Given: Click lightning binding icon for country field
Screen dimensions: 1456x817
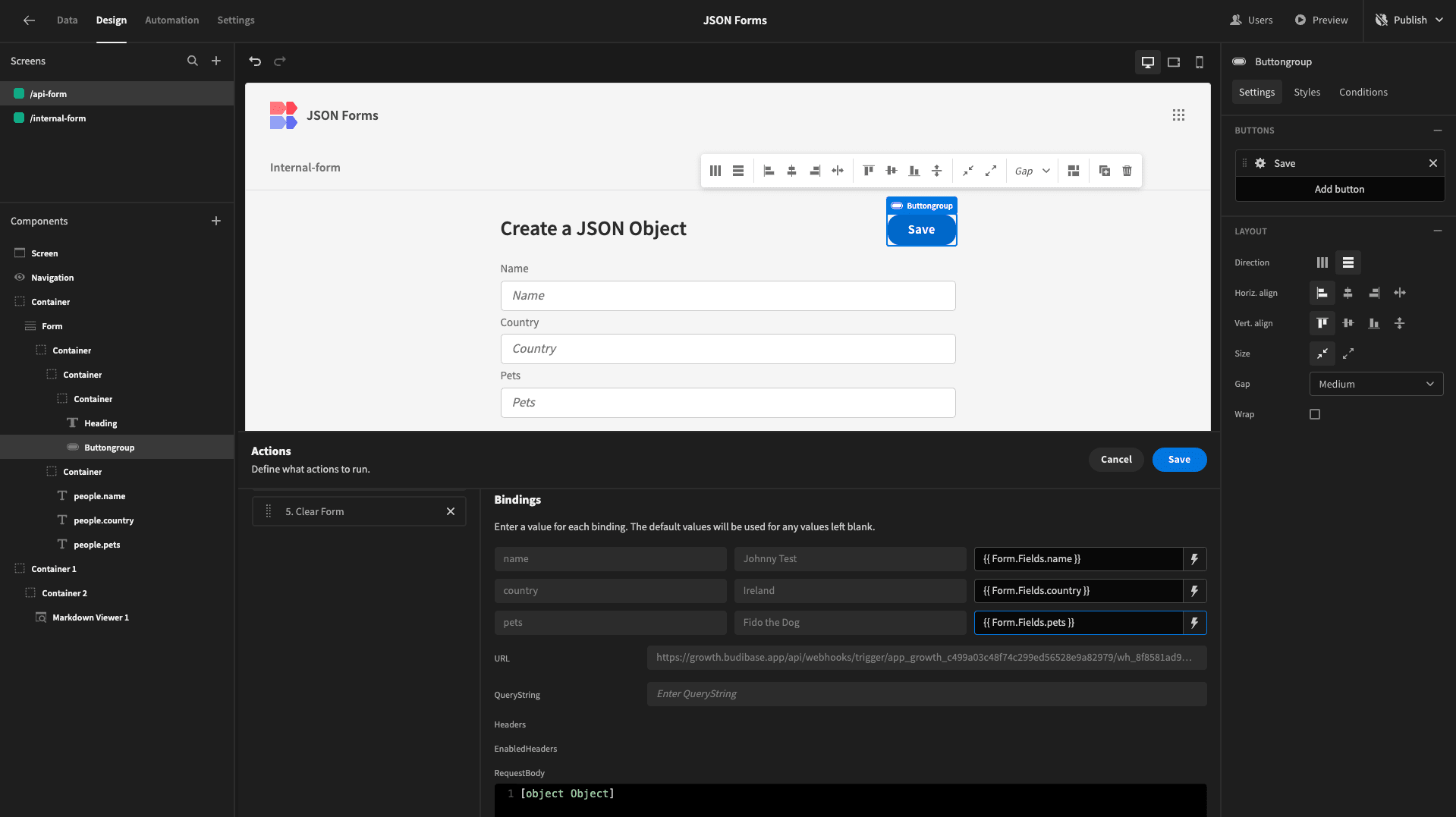Looking at the screenshot, I should [1194, 591].
